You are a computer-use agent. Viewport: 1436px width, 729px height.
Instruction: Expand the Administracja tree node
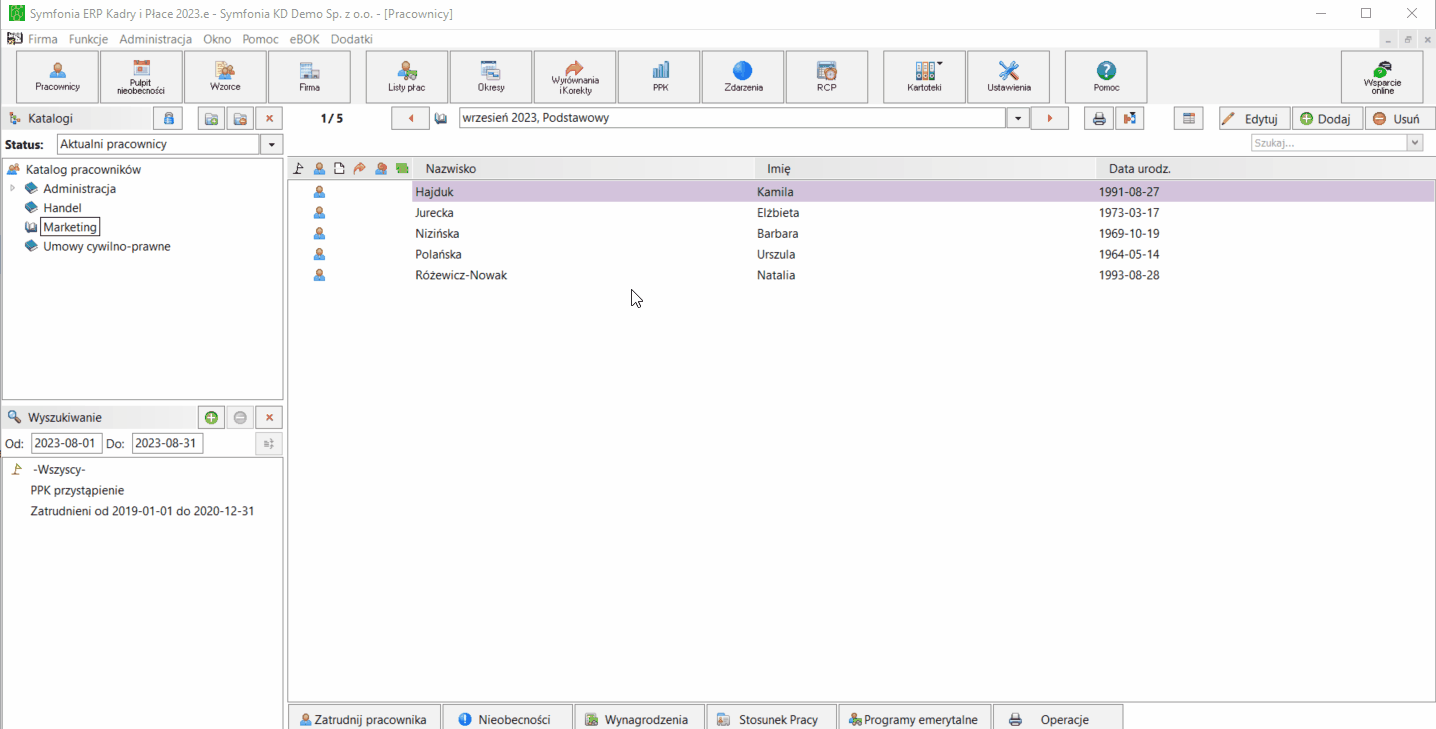[12, 188]
